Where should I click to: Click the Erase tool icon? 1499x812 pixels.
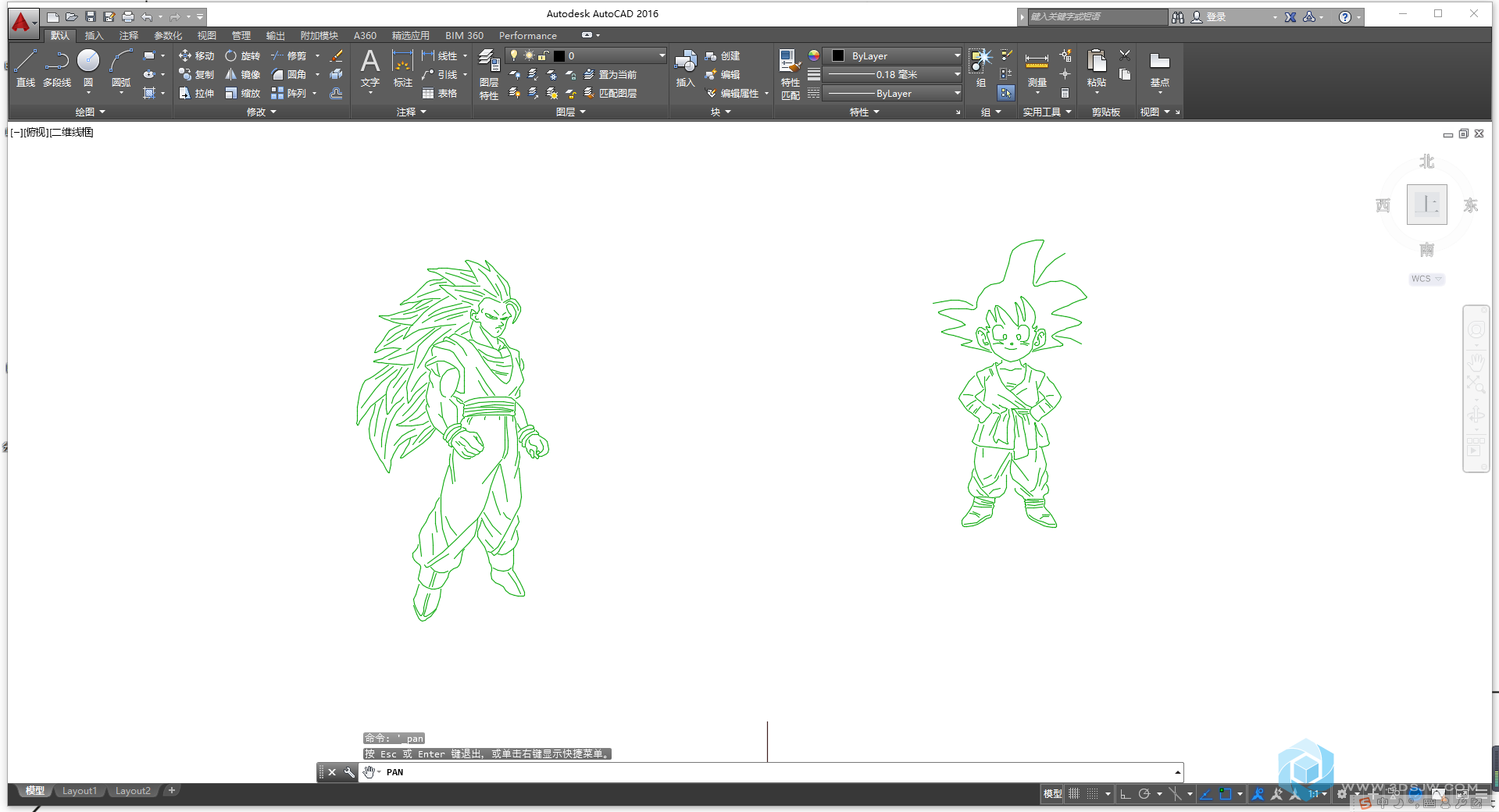pos(336,56)
